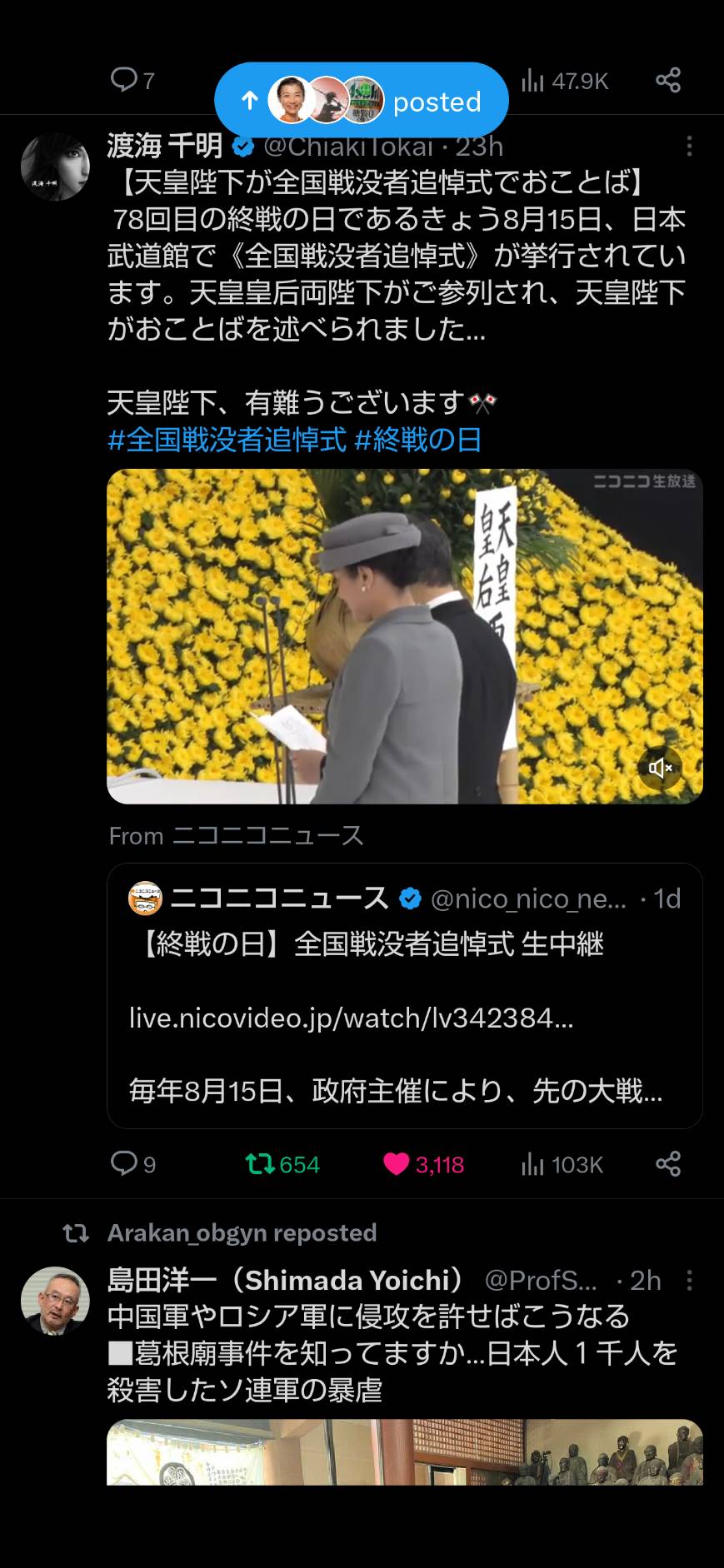Tap the green retweet icon with 654
The image size is (724, 1568).
[282, 1163]
